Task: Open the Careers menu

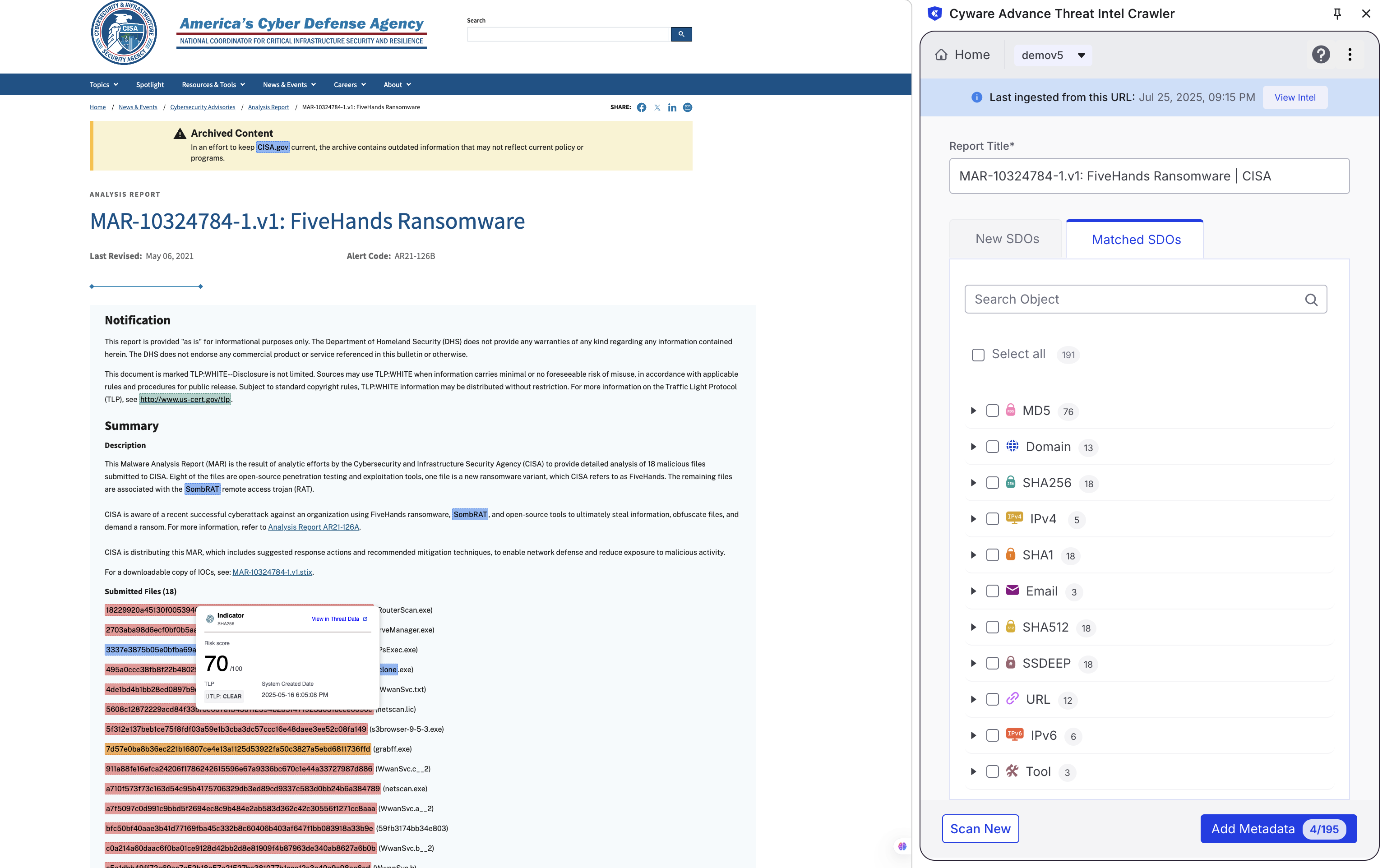Action: (350, 84)
